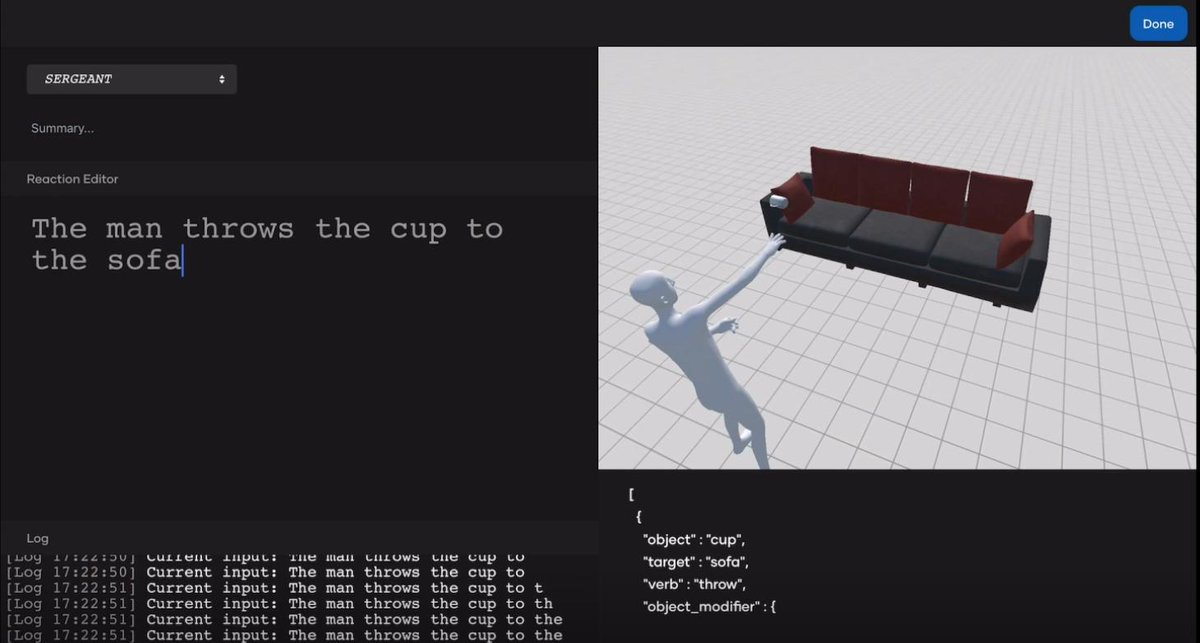Image resolution: width=1200 pixels, height=643 pixels.
Task: Click the "verb" : "throw" JSON line
Action: click(x=694, y=584)
